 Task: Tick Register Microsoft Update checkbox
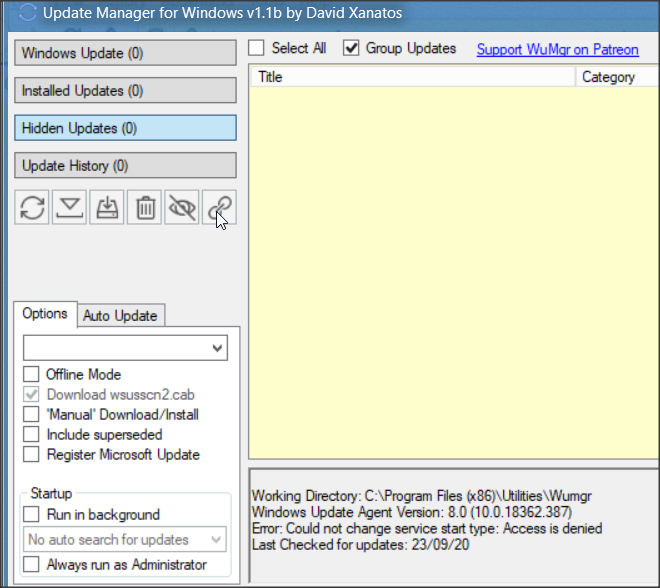point(31,455)
